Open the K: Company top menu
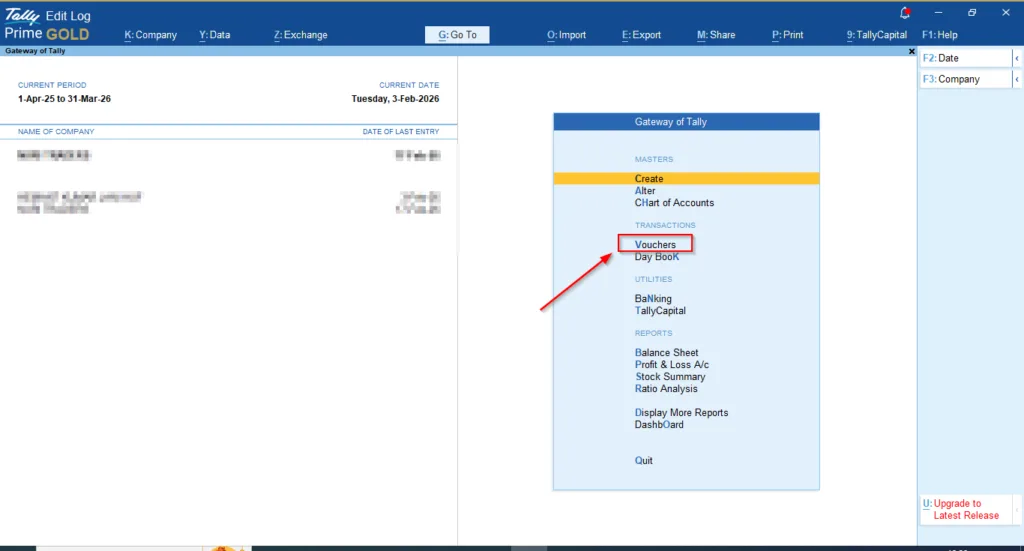This screenshot has height=551, width=1024. pyautogui.click(x=150, y=35)
